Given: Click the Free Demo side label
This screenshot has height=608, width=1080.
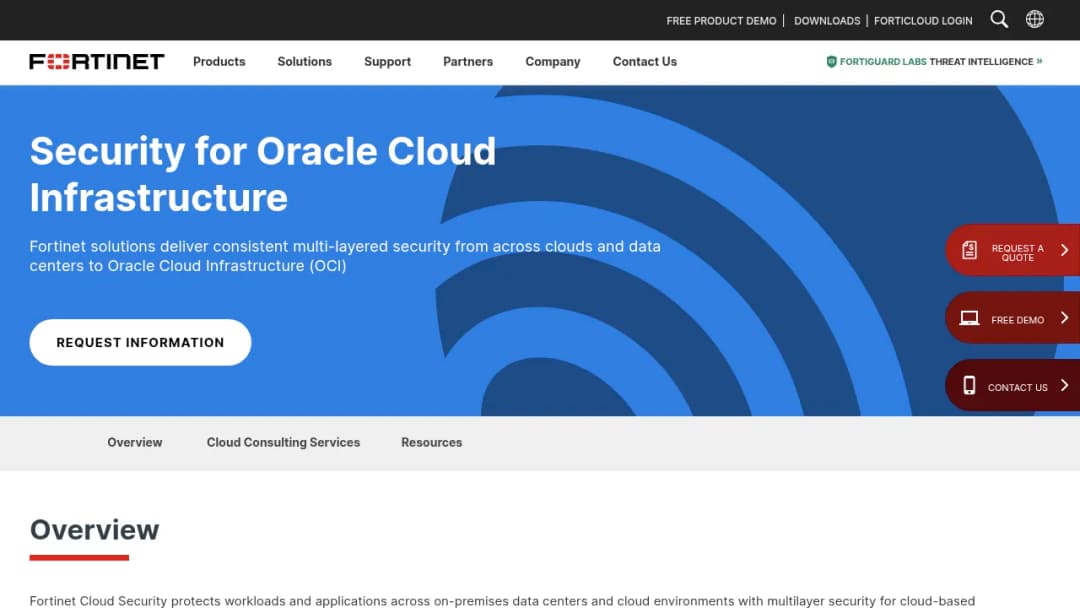Looking at the screenshot, I should 1017,320.
